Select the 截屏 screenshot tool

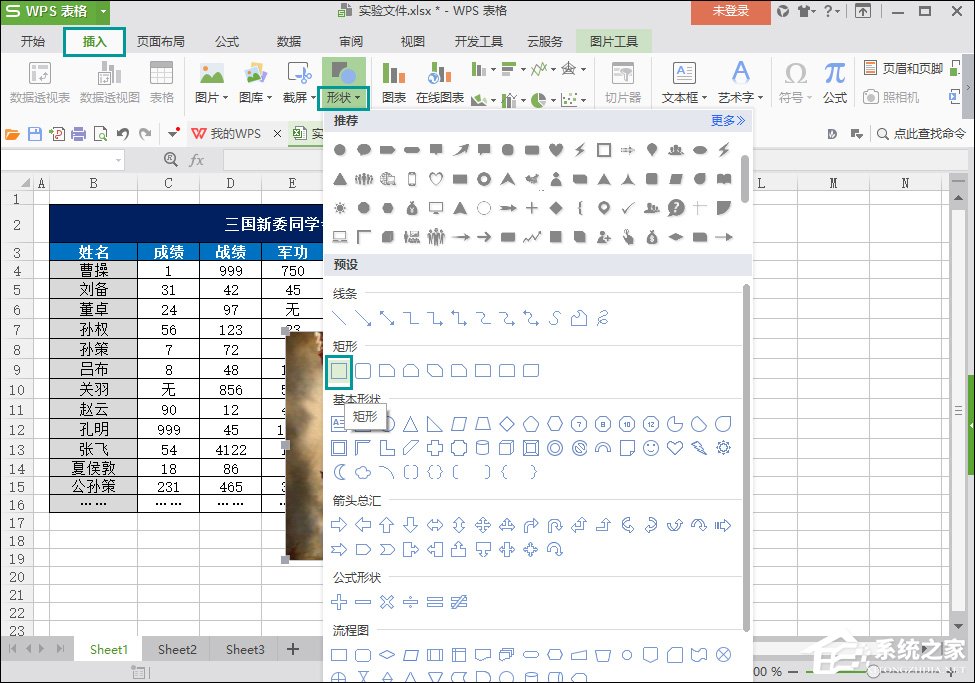click(x=296, y=80)
